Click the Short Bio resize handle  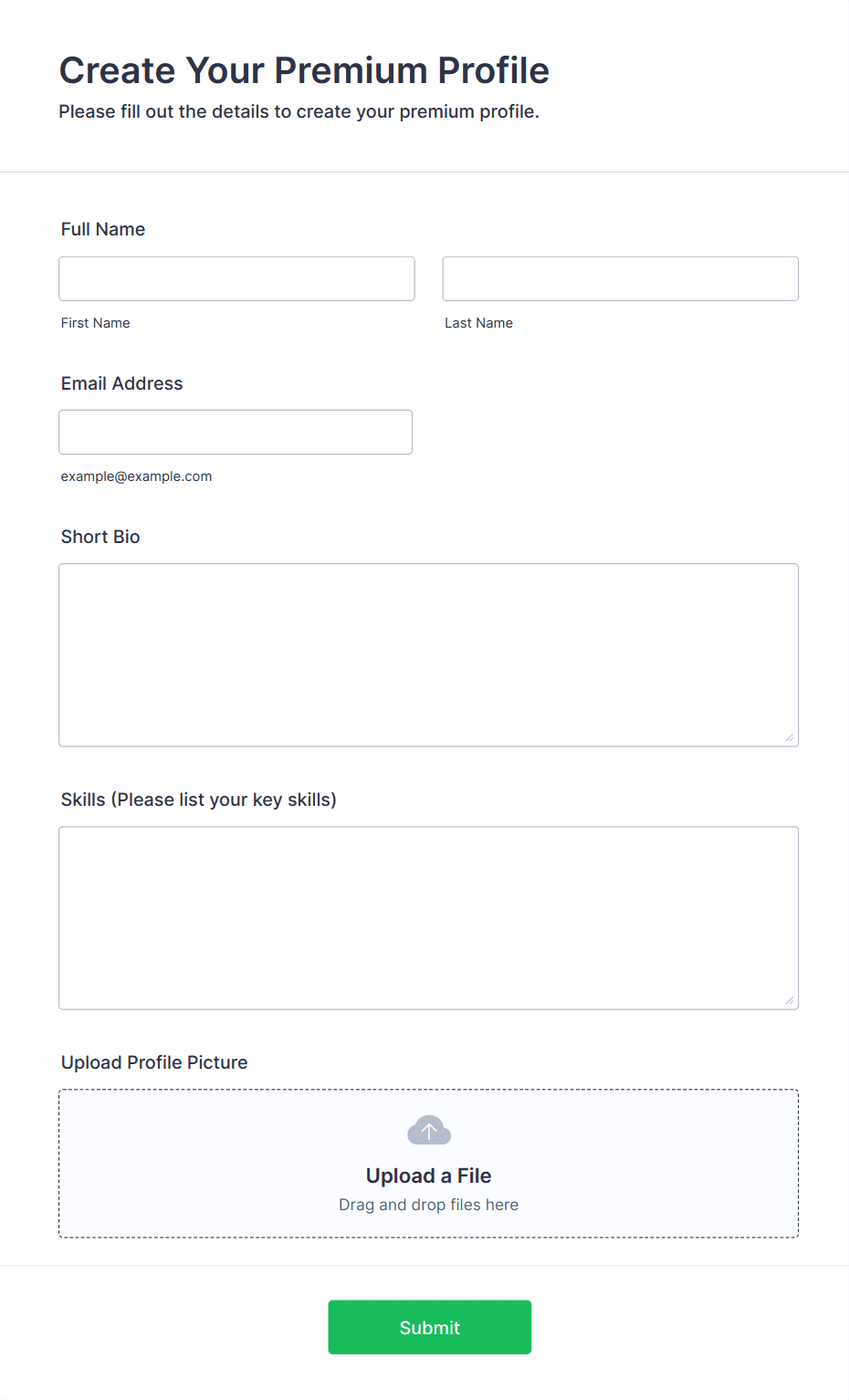(x=790, y=737)
